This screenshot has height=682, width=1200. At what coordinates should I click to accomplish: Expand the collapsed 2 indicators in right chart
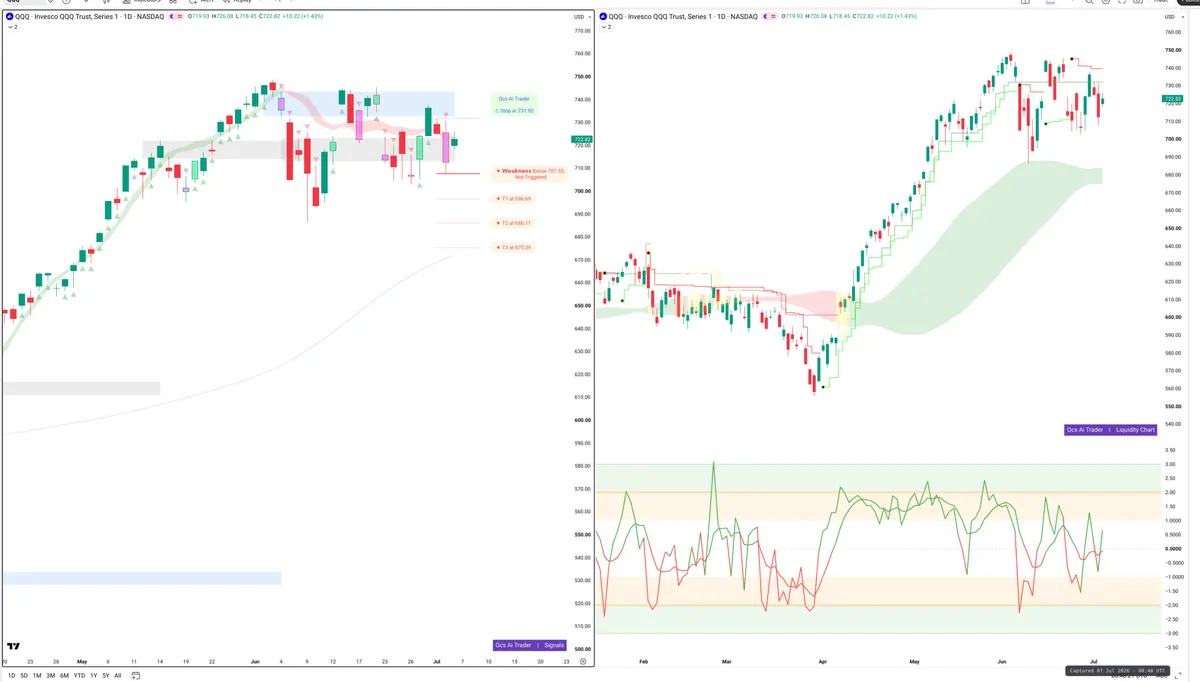pos(605,27)
